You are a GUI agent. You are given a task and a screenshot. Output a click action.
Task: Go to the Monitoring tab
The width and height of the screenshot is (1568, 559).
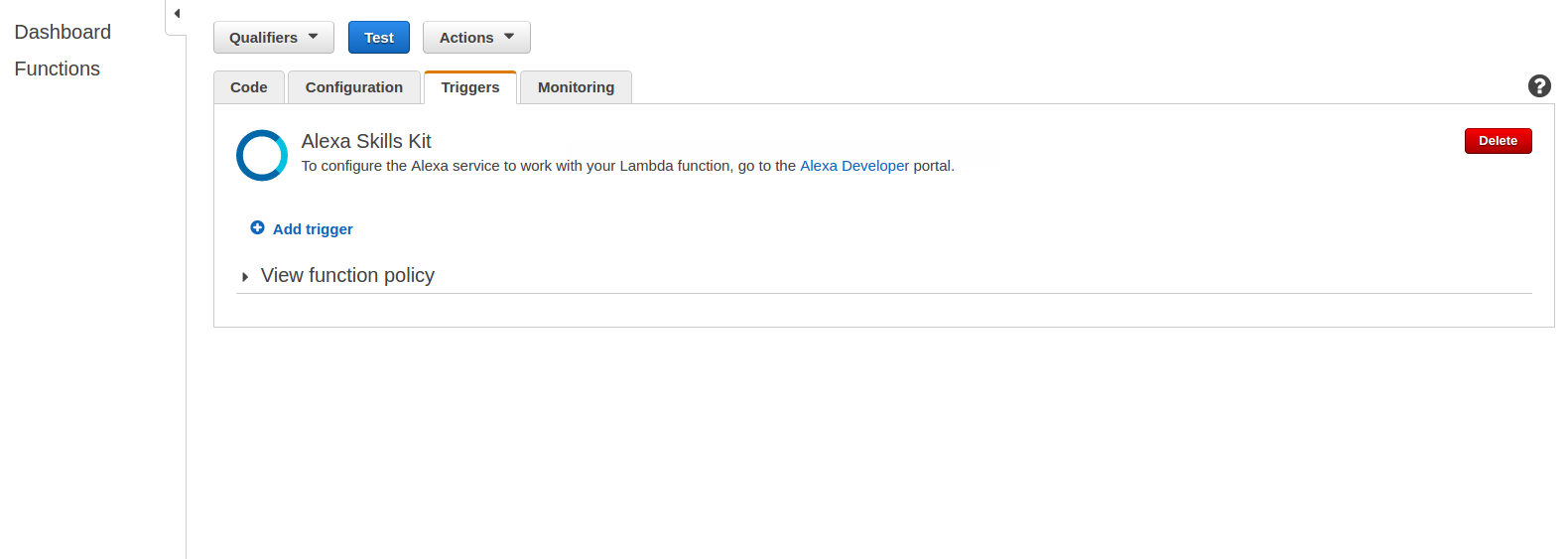coord(576,87)
